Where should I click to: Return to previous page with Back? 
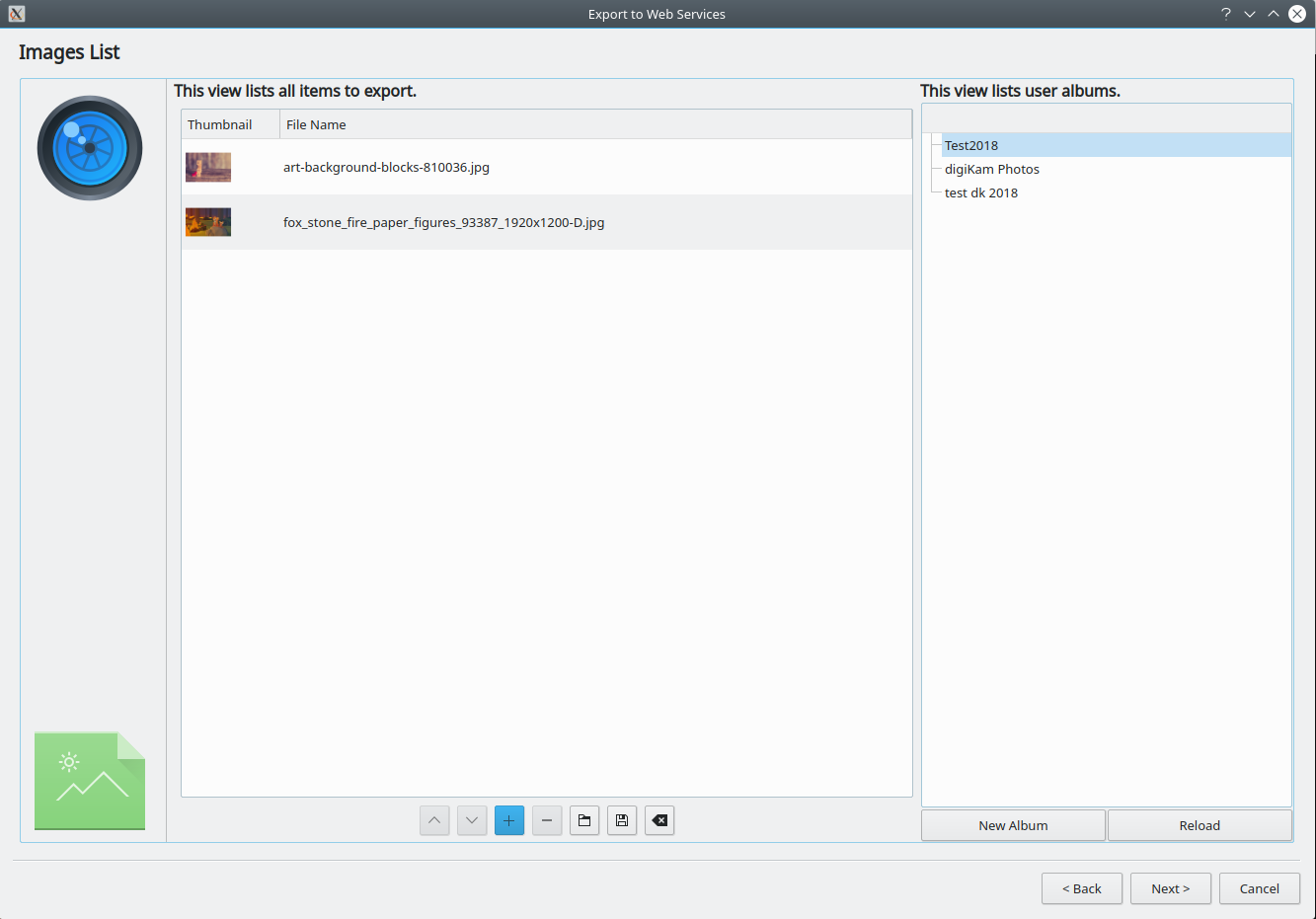tap(1081, 888)
